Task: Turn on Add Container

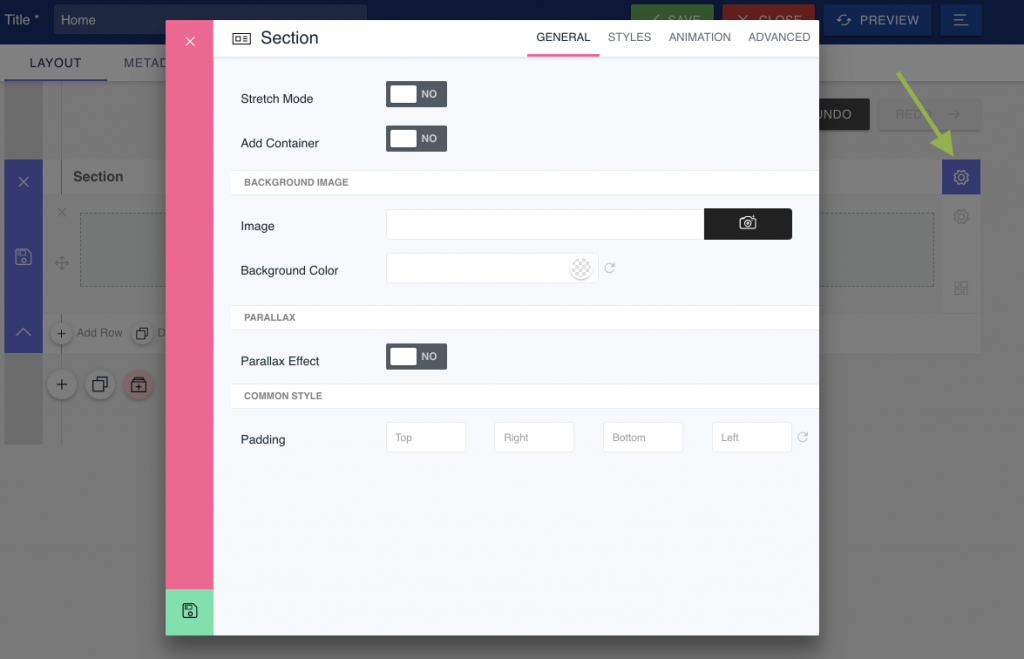Action: [x=416, y=138]
